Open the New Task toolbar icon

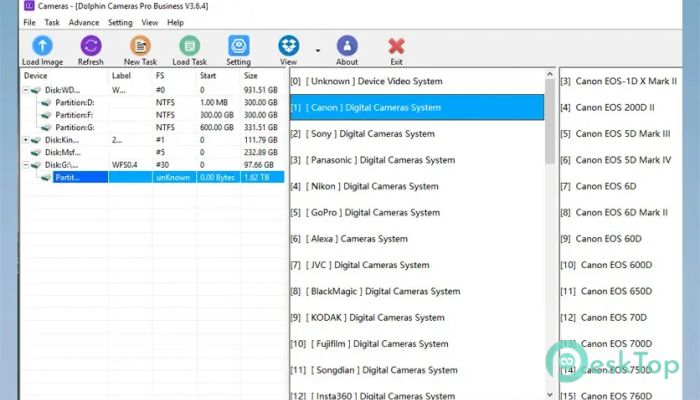coord(140,46)
